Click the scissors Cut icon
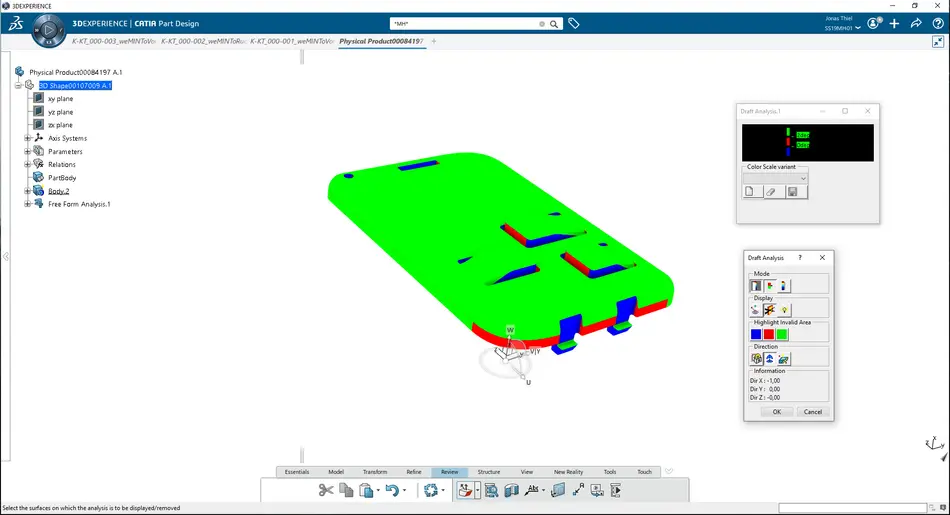Viewport: 950px width, 515px height. pyautogui.click(x=325, y=490)
